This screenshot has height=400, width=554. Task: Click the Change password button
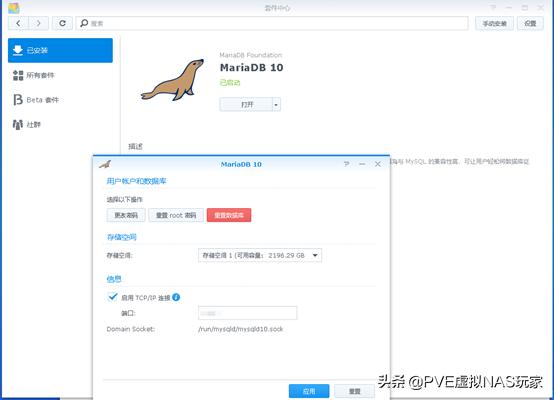tap(126, 215)
